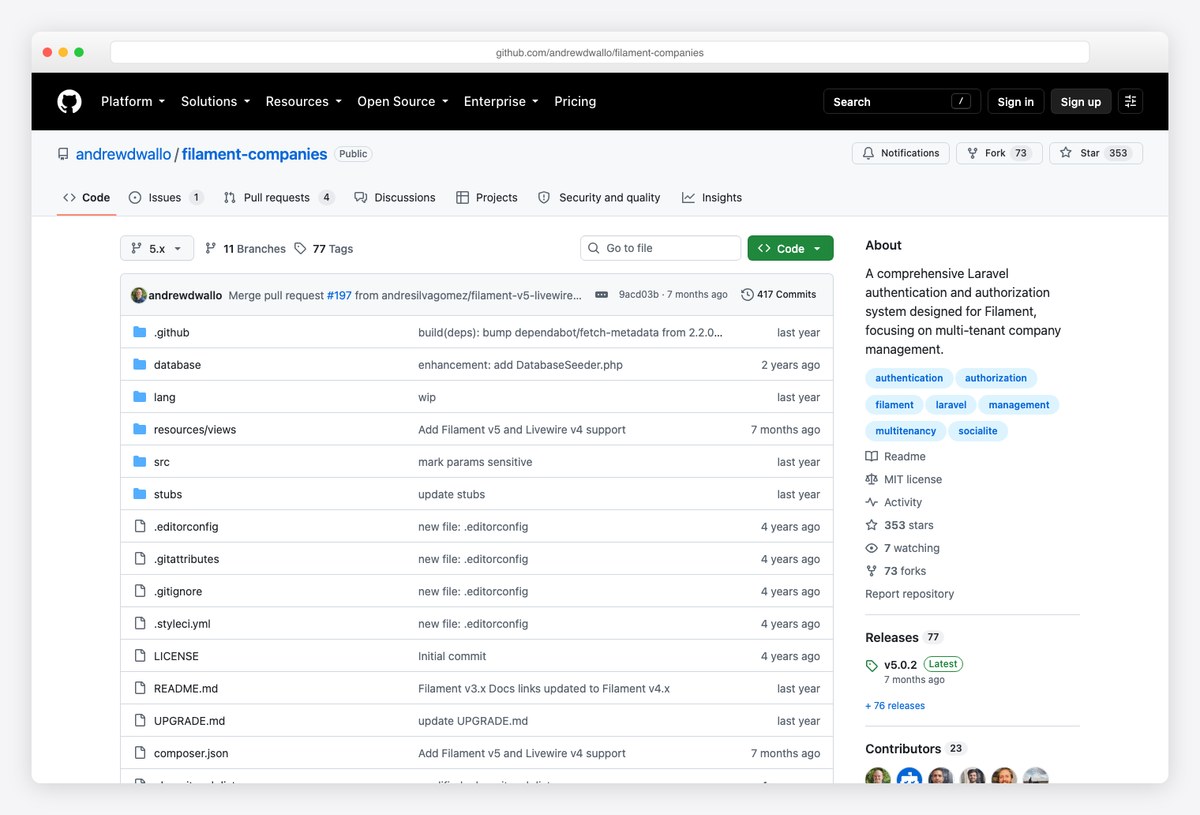The image size is (1200, 815).
Task: Click the GitHub logo icon
Action: point(69,101)
